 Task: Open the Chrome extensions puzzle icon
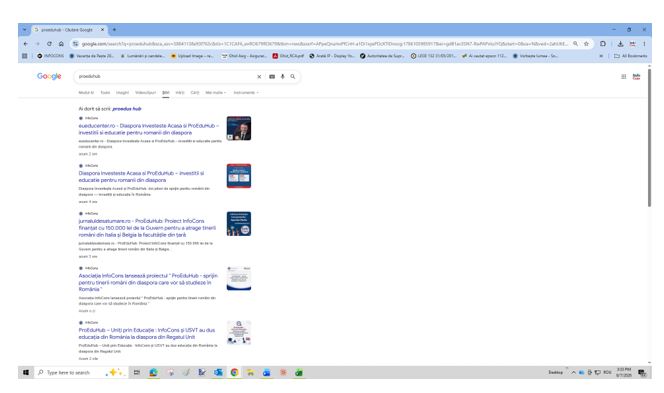[603, 44]
